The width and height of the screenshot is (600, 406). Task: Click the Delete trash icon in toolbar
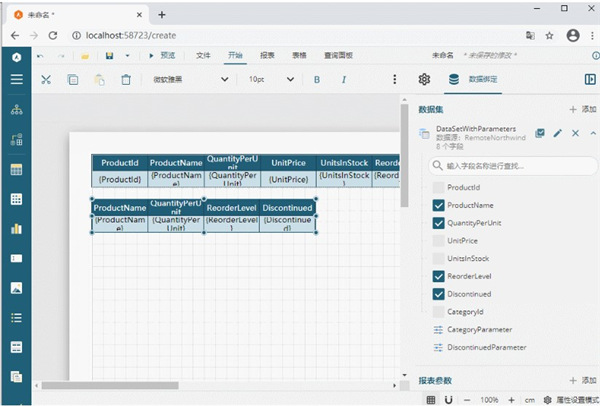coord(127,80)
